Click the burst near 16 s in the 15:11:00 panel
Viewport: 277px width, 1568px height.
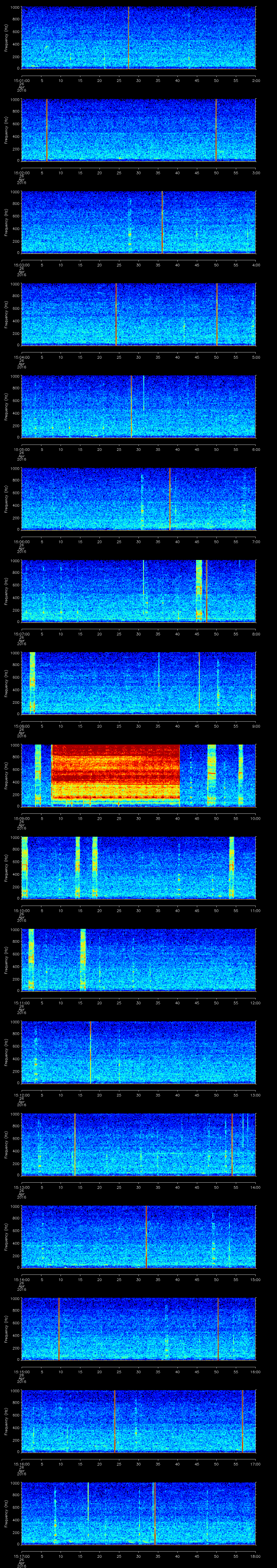point(83,959)
